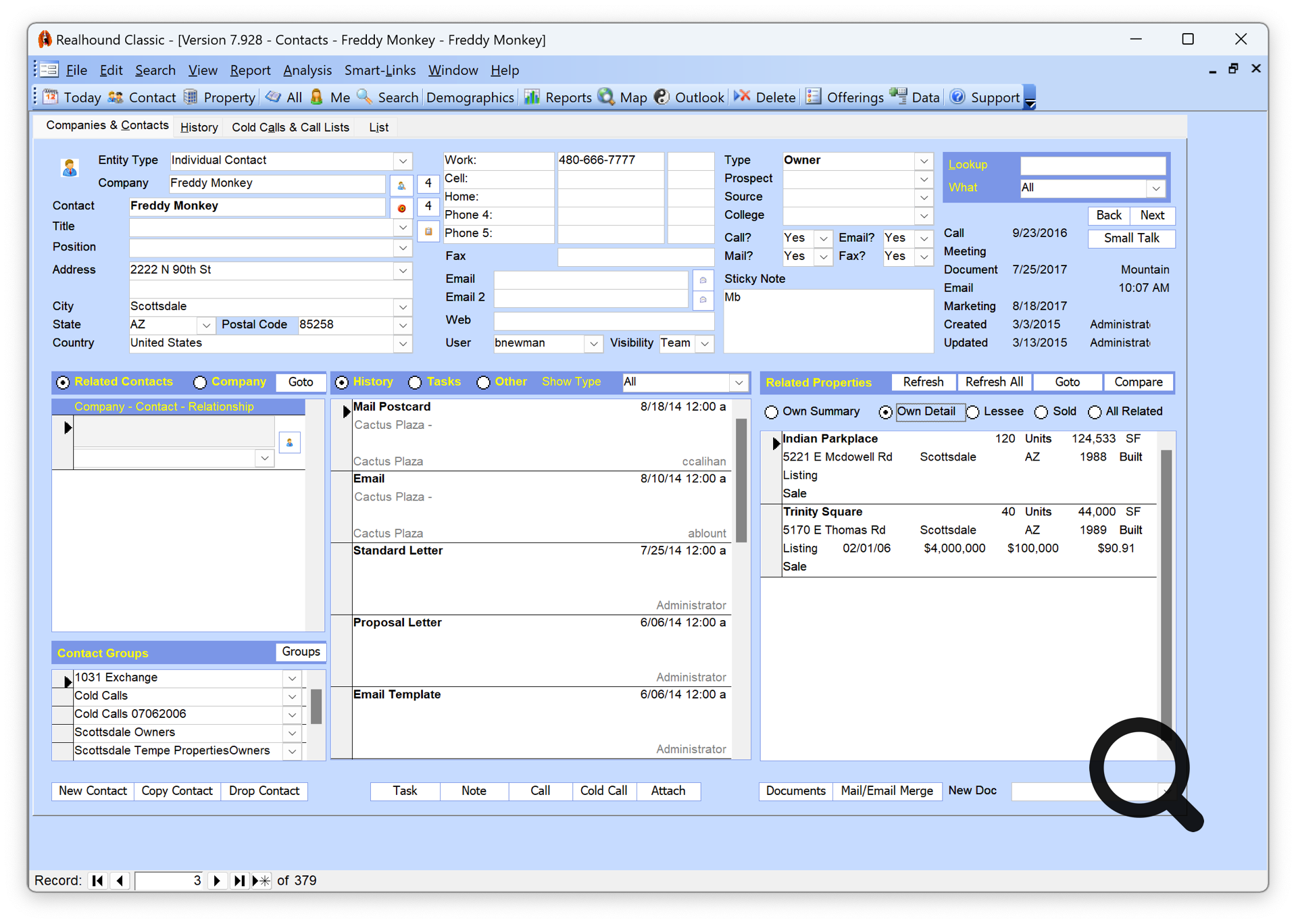Click the Delete red X icon
Viewport: 1296px width, 924px height.
coord(742,97)
